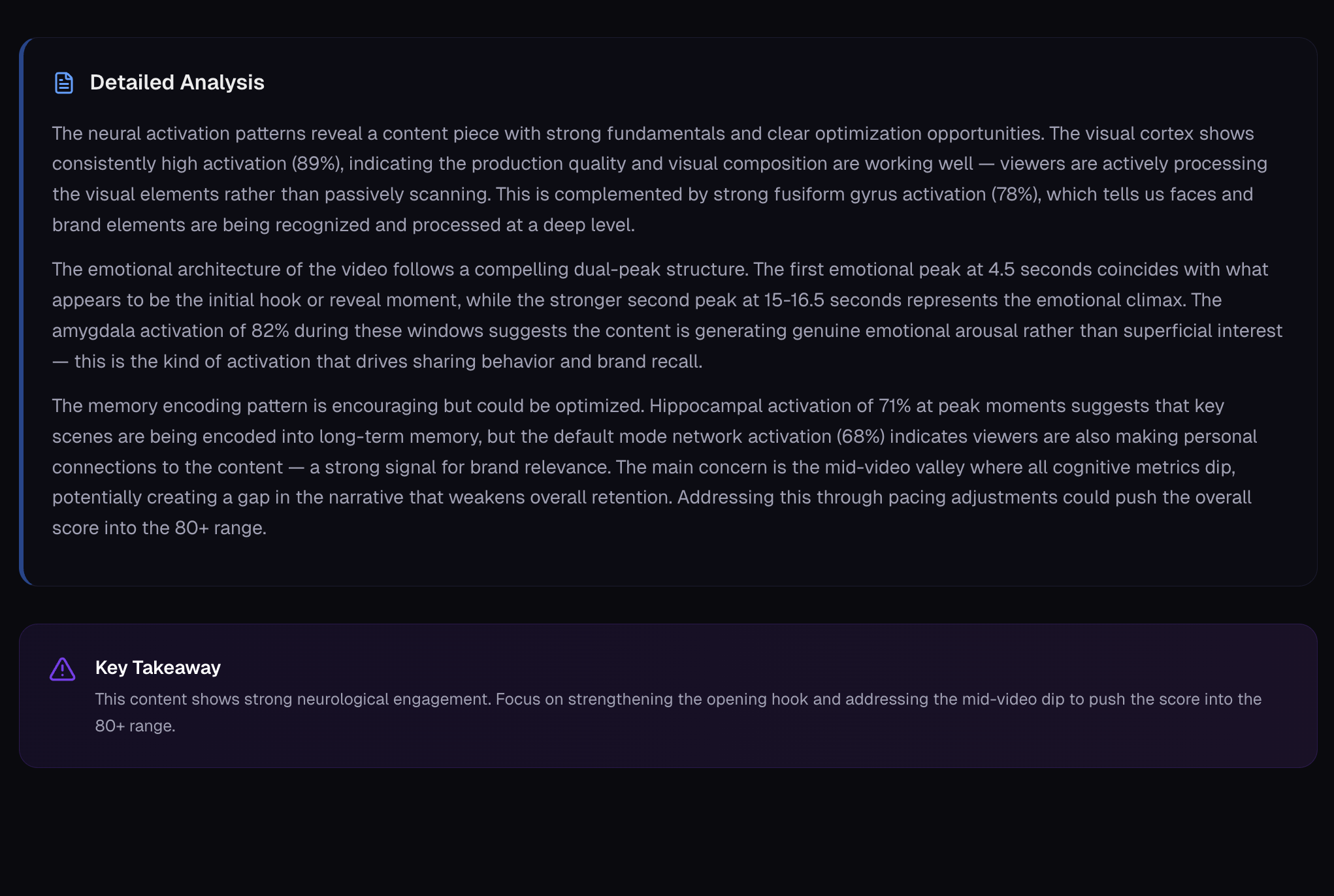
Task: Click the document icon beside Detailed Analysis
Action: [63, 83]
